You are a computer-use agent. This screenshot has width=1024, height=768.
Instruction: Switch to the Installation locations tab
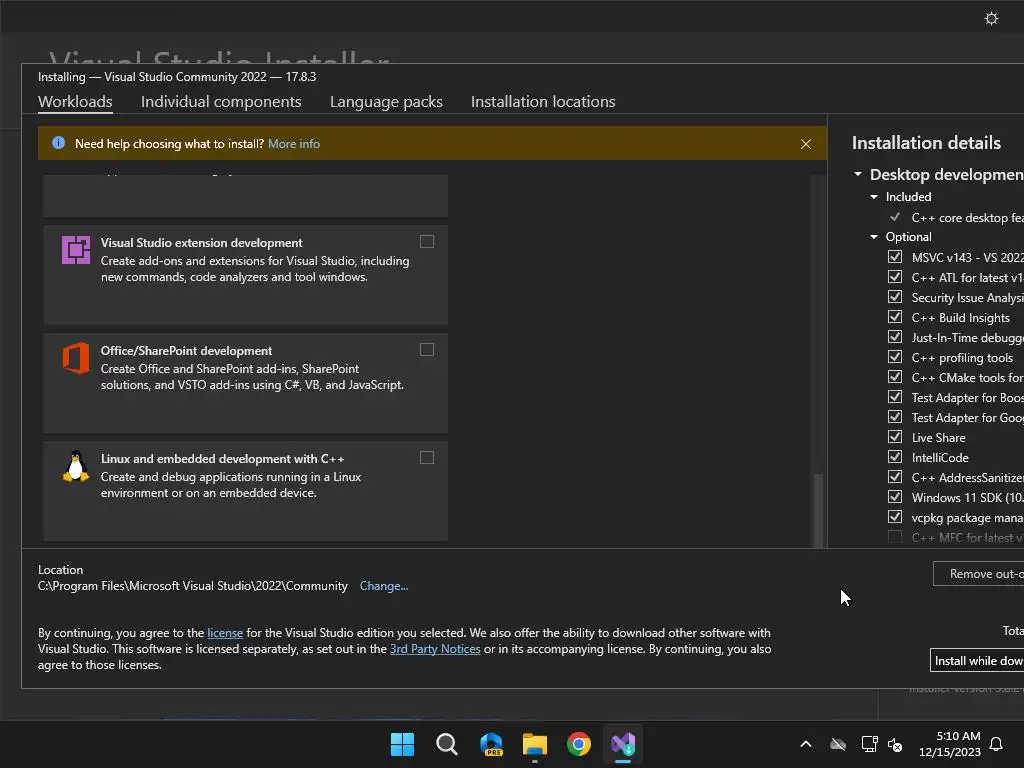click(543, 102)
